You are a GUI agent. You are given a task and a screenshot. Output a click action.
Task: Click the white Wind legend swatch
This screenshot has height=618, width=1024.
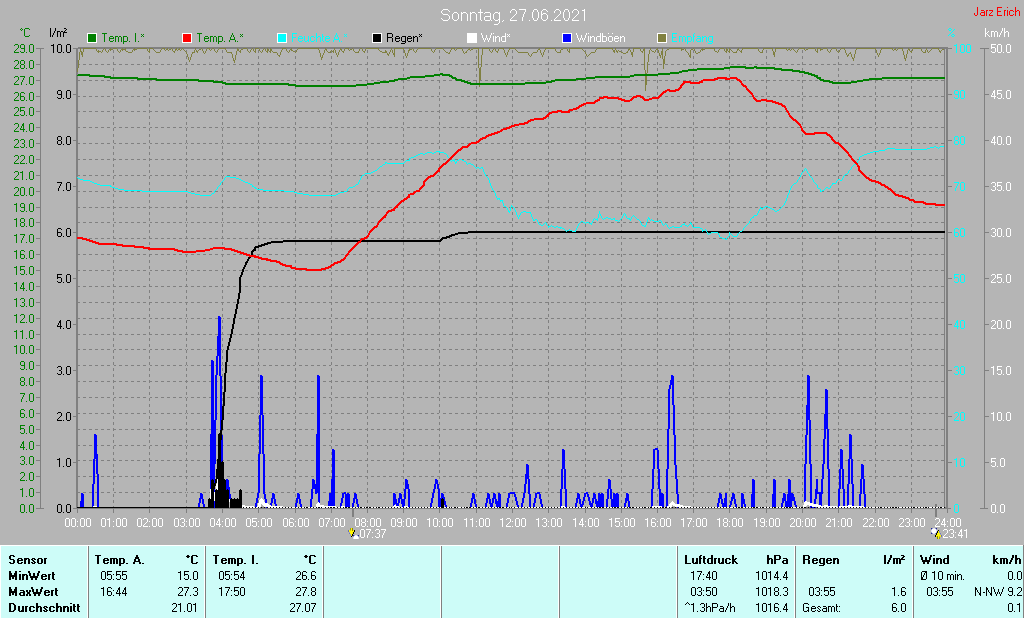click(x=472, y=39)
